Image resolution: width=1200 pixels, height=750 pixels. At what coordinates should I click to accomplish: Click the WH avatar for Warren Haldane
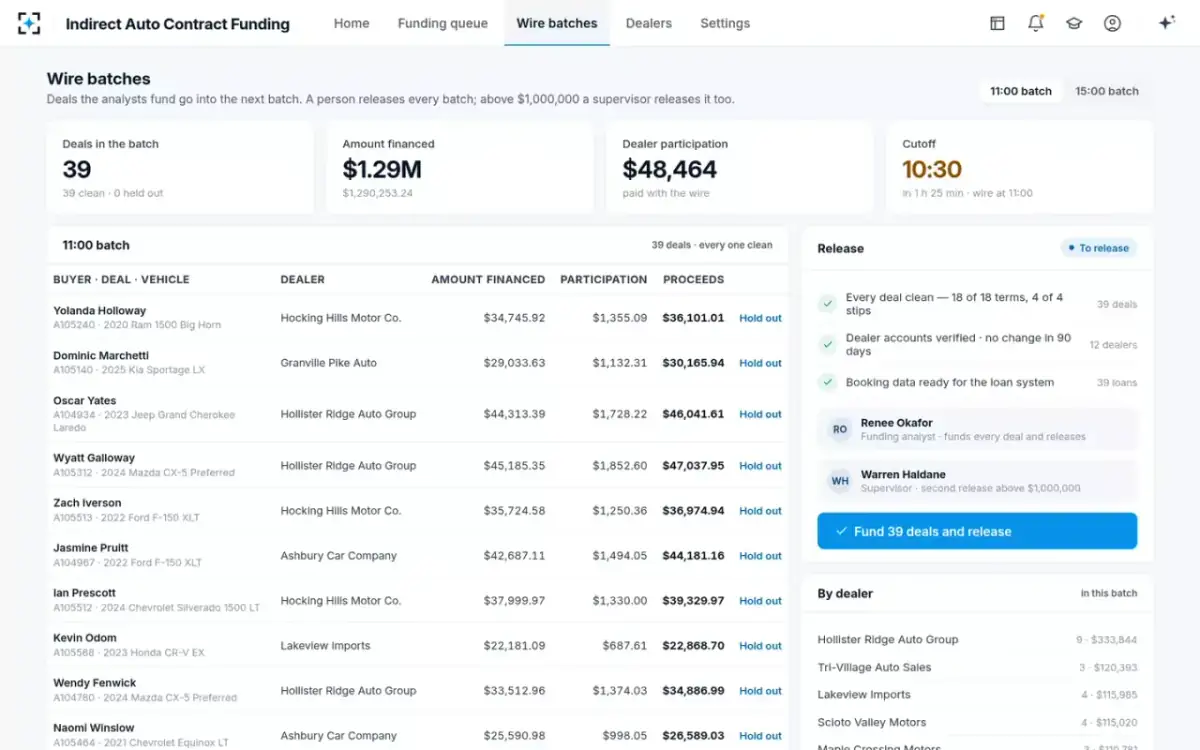point(840,481)
